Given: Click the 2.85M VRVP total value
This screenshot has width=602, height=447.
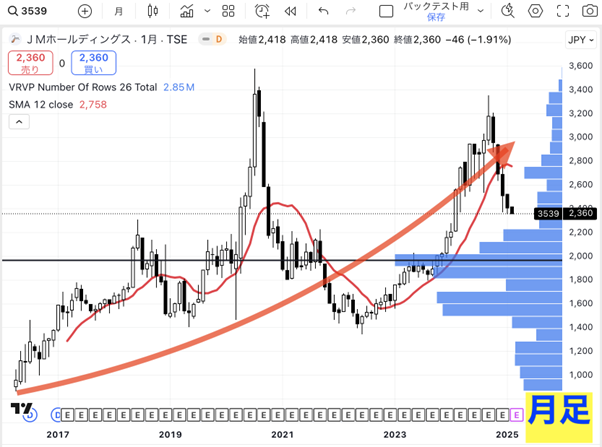Looking at the screenshot, I should pos(179,88).
